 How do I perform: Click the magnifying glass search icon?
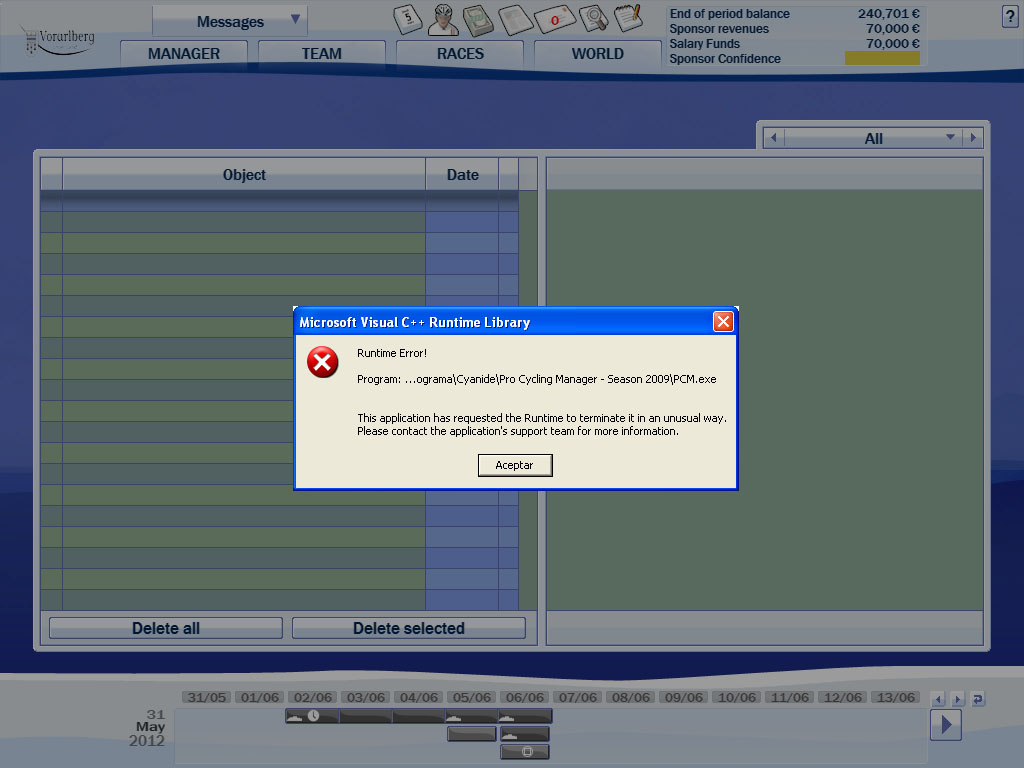coord(593,17)
